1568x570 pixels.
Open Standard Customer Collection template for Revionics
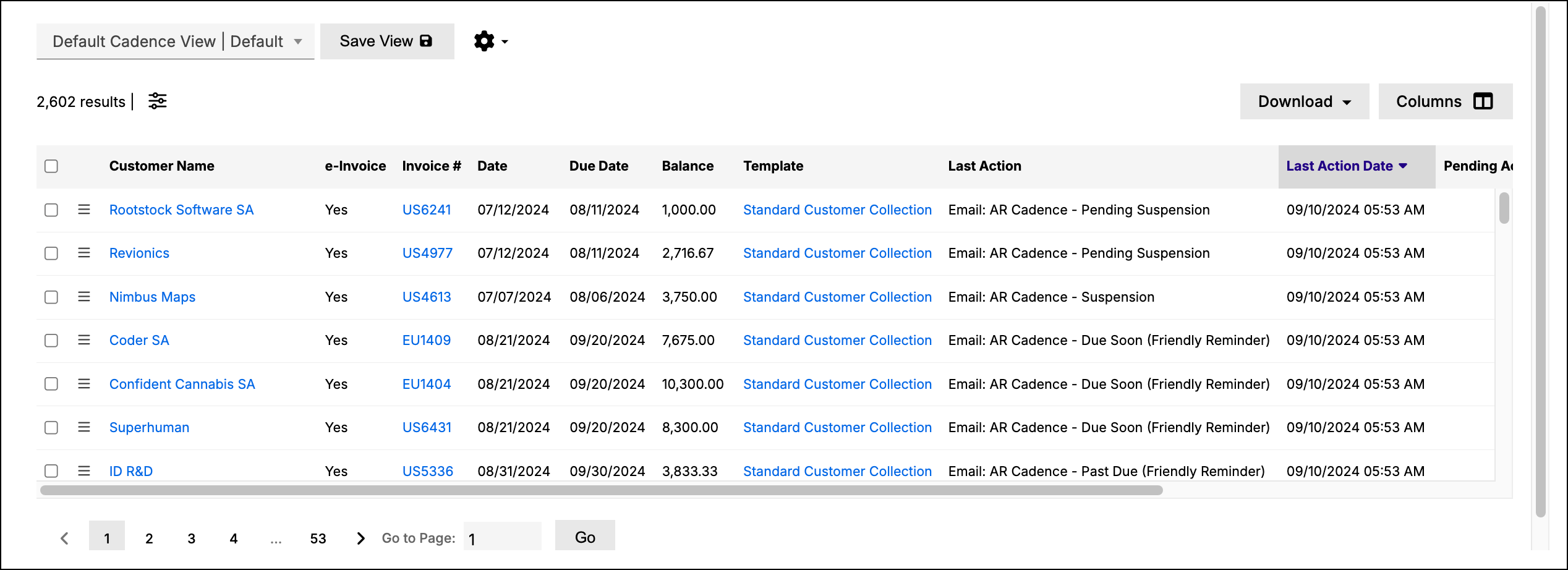tap(837, 253)
